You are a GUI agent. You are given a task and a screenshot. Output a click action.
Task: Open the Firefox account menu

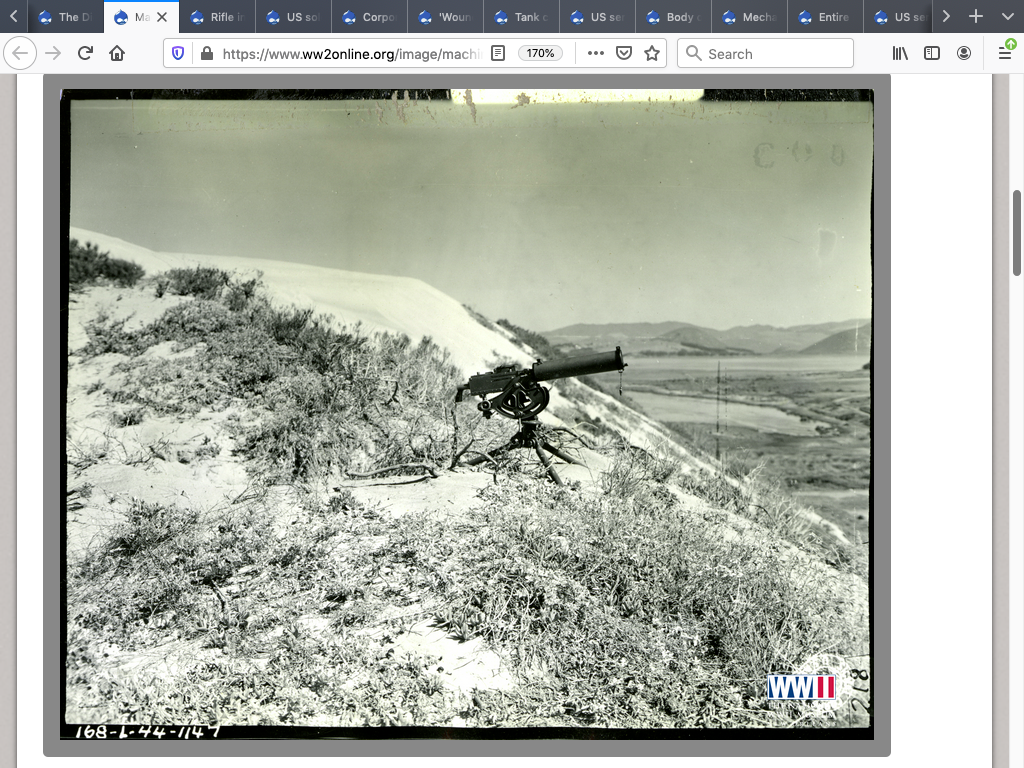(964, 54)
